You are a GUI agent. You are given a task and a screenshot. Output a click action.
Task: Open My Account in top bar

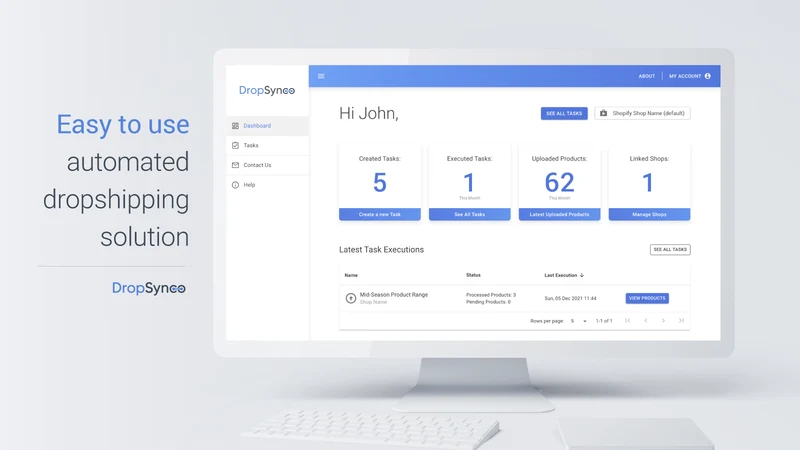pyautogui.click(x=689, y=76)
